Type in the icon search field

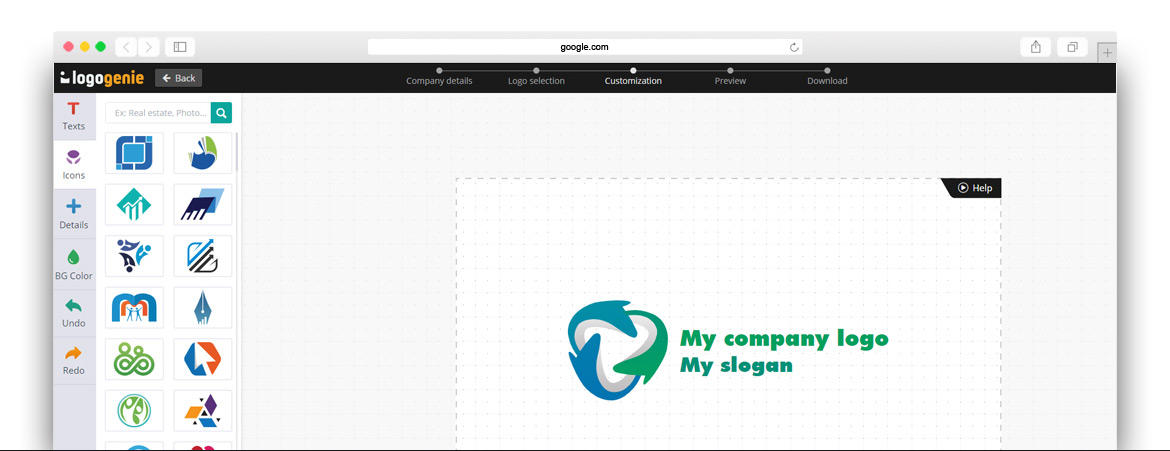click(x=158, y=113)
